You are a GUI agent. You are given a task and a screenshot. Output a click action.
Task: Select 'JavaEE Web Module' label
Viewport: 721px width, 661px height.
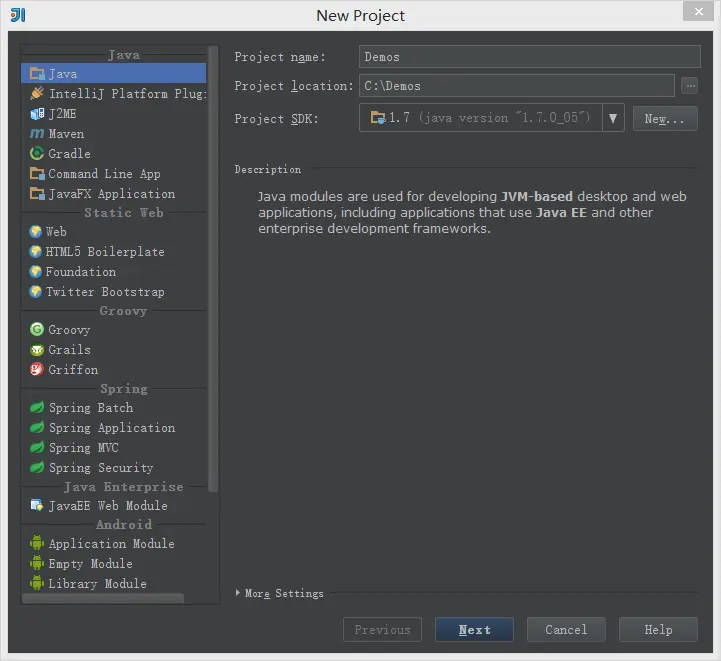point(108,506)
